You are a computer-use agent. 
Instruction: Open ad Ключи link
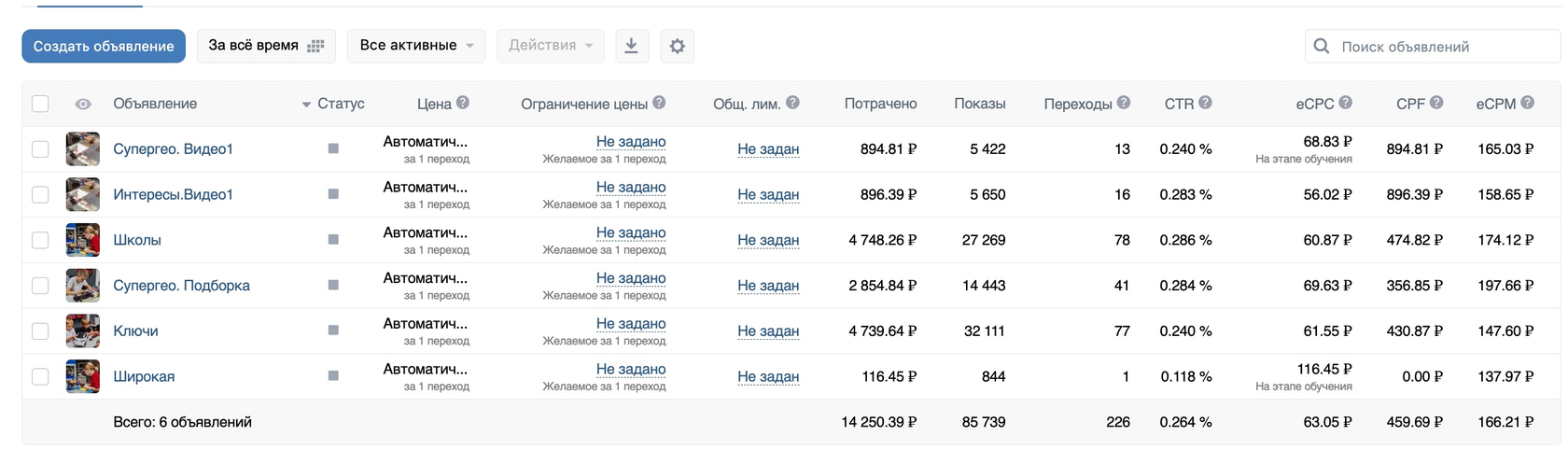135,330
